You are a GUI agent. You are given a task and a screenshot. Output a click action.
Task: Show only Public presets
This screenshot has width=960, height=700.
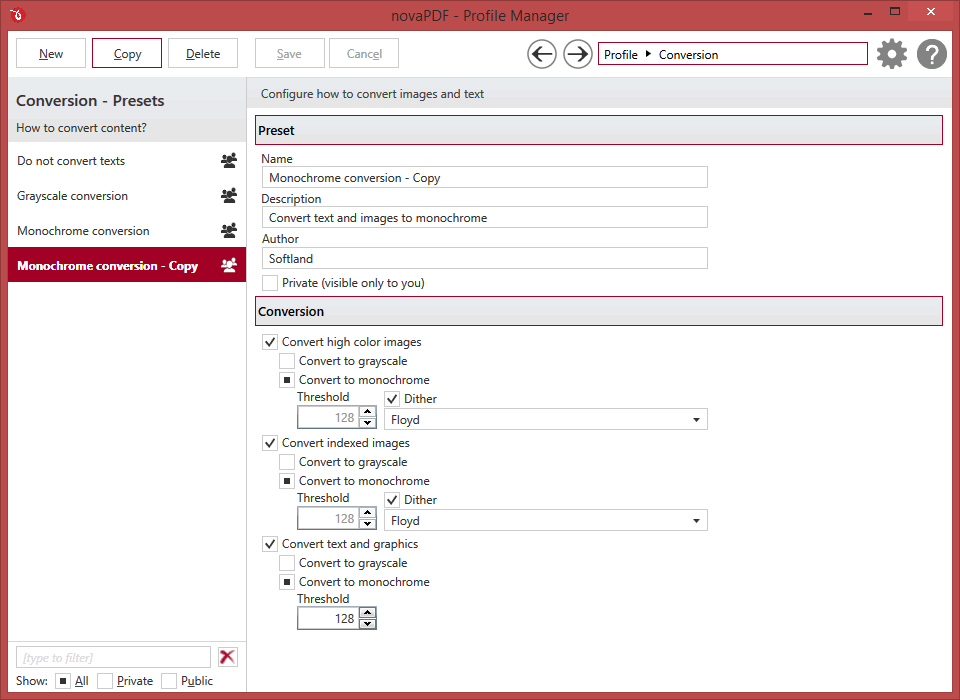[x=169, y=680]
